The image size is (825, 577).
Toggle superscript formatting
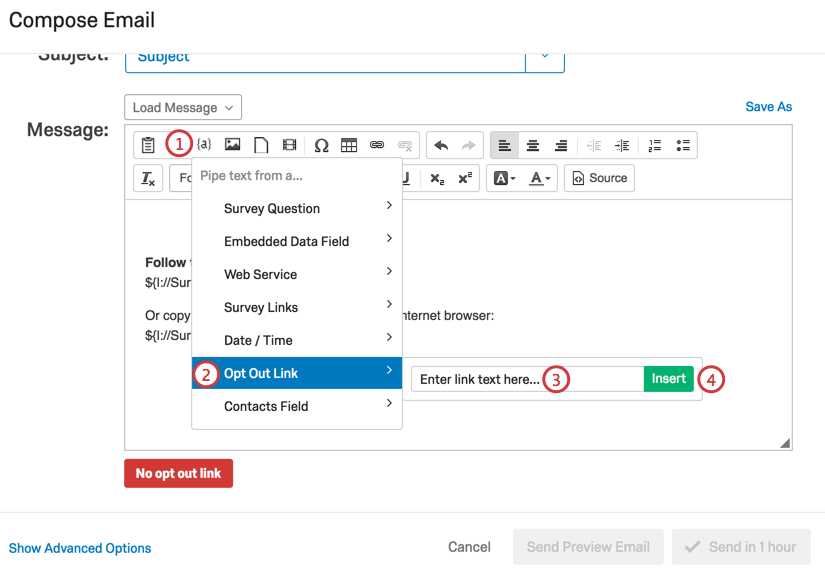[x=465, y=178]
